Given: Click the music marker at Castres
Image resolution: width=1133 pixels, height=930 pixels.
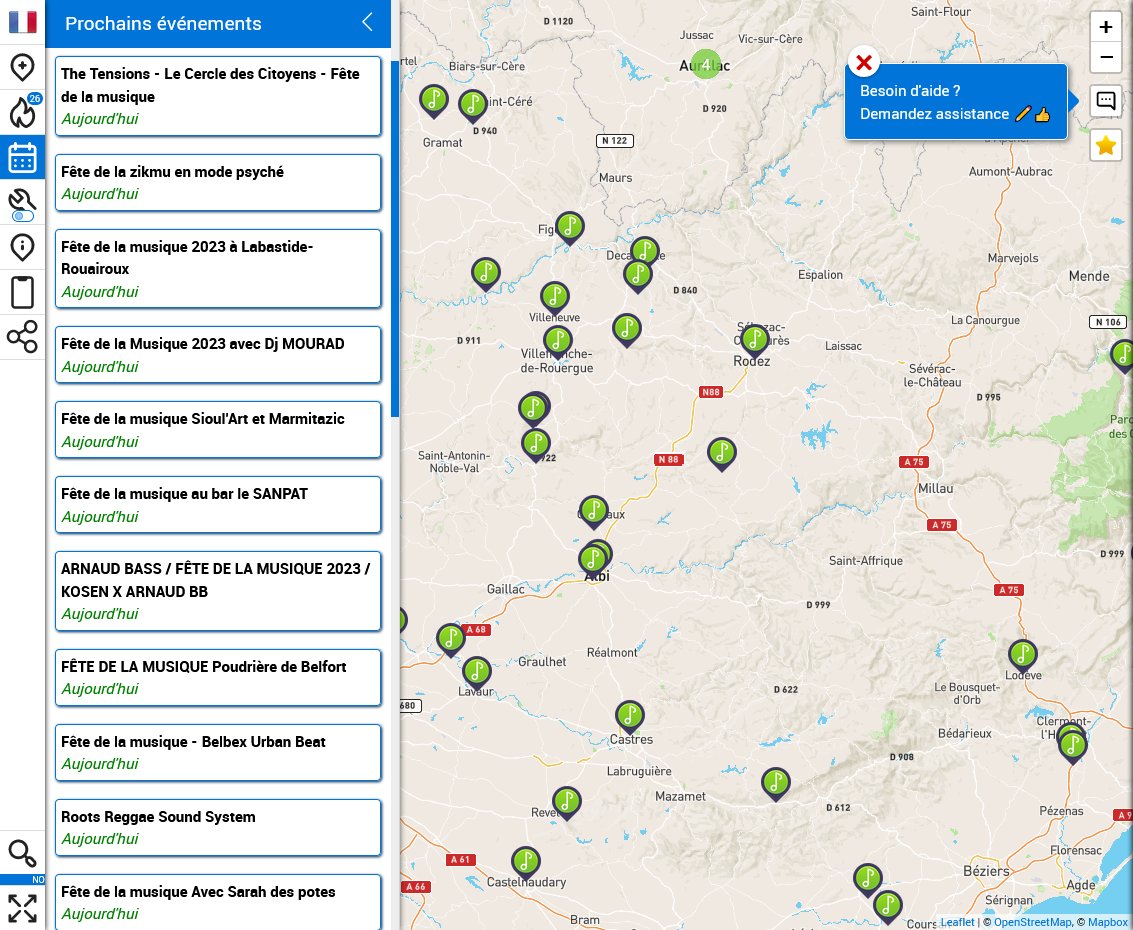Looking at the screenshot, I should tap(629, 718).
